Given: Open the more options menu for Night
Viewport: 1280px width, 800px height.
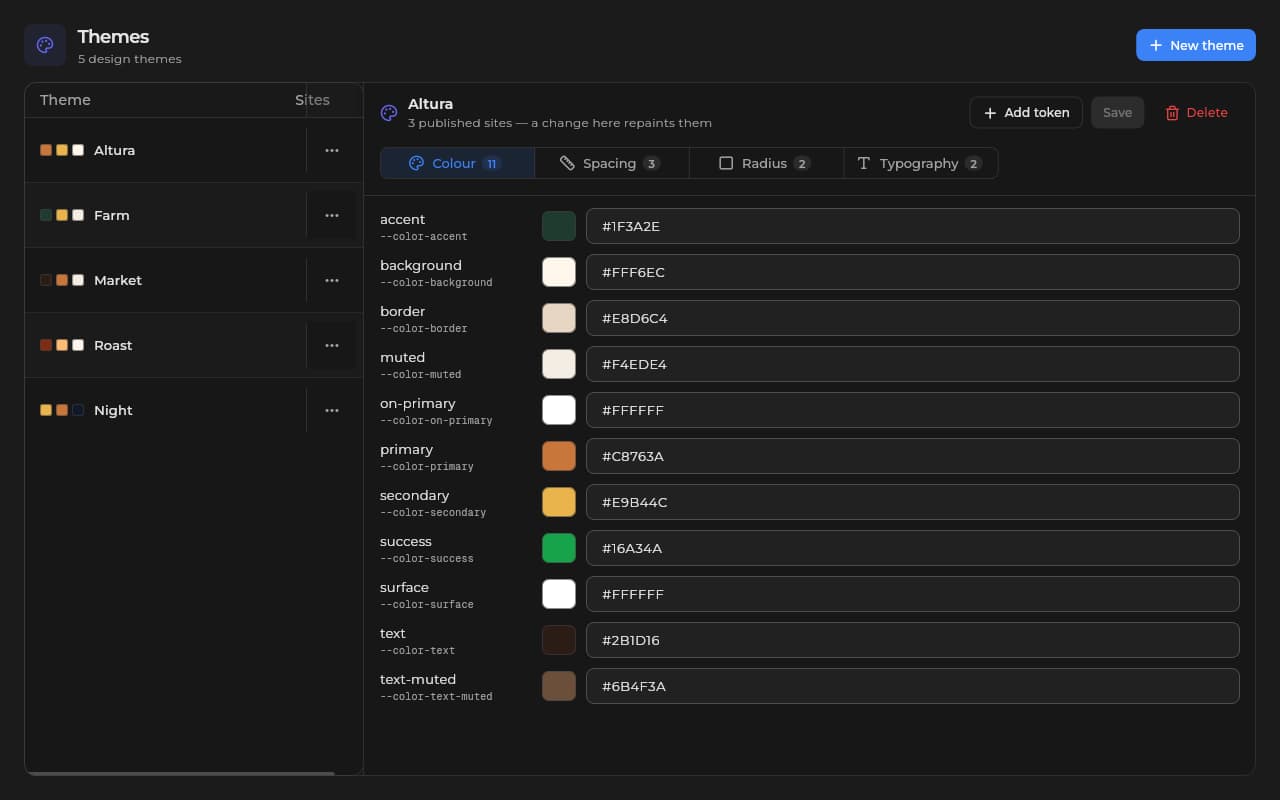Looking at the screenshot, I should (332, 410).
